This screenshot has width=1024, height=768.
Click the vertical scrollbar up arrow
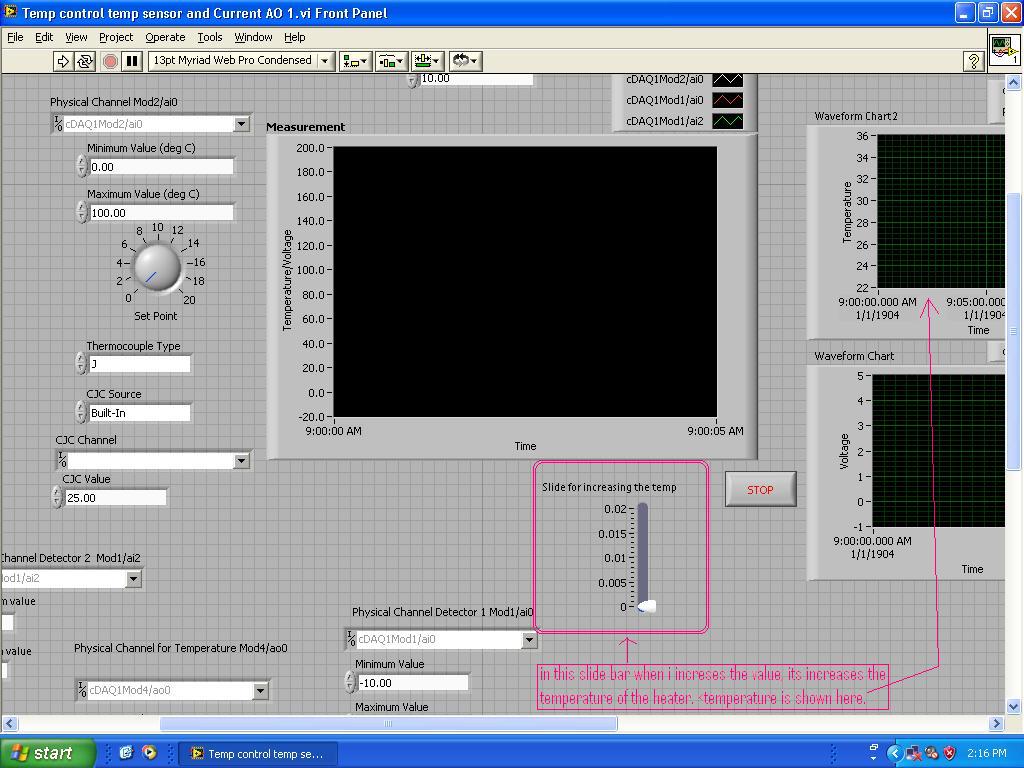[x=1014, y=82]
